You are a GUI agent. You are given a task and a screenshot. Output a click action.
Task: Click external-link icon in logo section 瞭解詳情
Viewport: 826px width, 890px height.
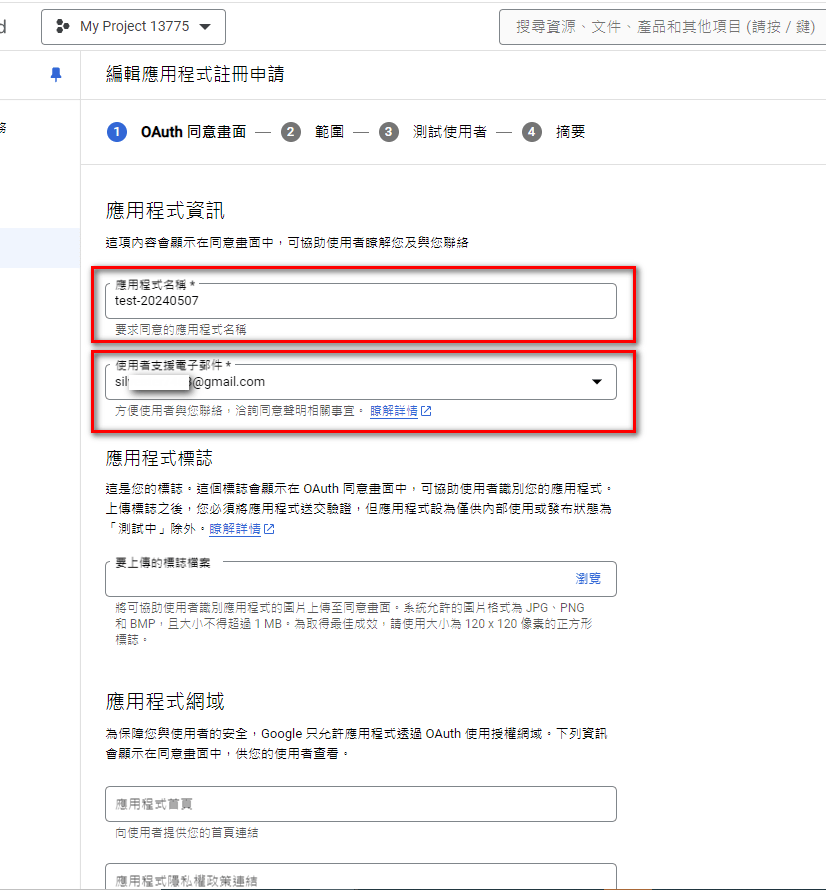pyautogui.click(x=268, y=530)
